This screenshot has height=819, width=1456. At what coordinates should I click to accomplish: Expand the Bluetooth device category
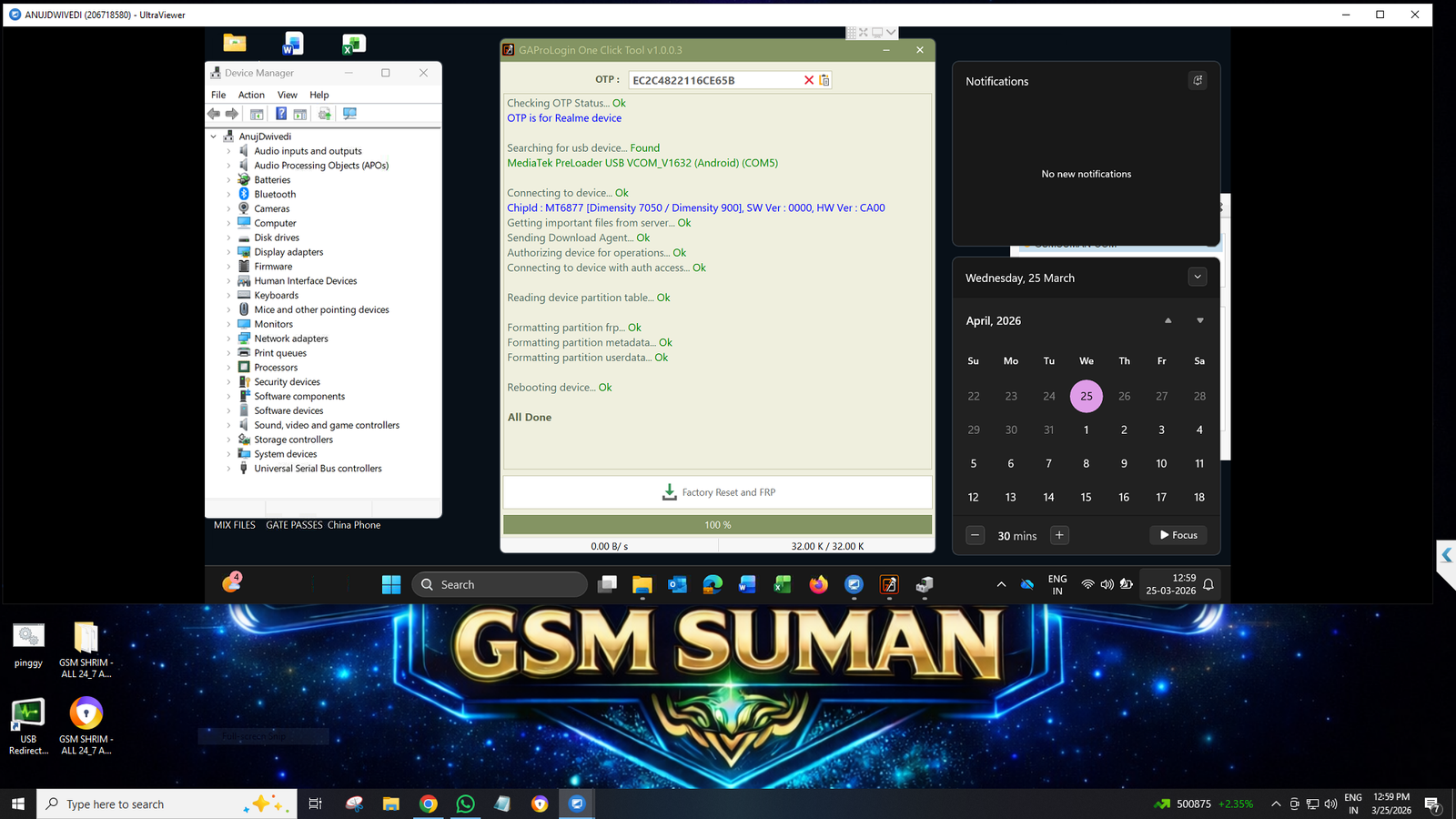pyautogui.click(x=228, y=195)
